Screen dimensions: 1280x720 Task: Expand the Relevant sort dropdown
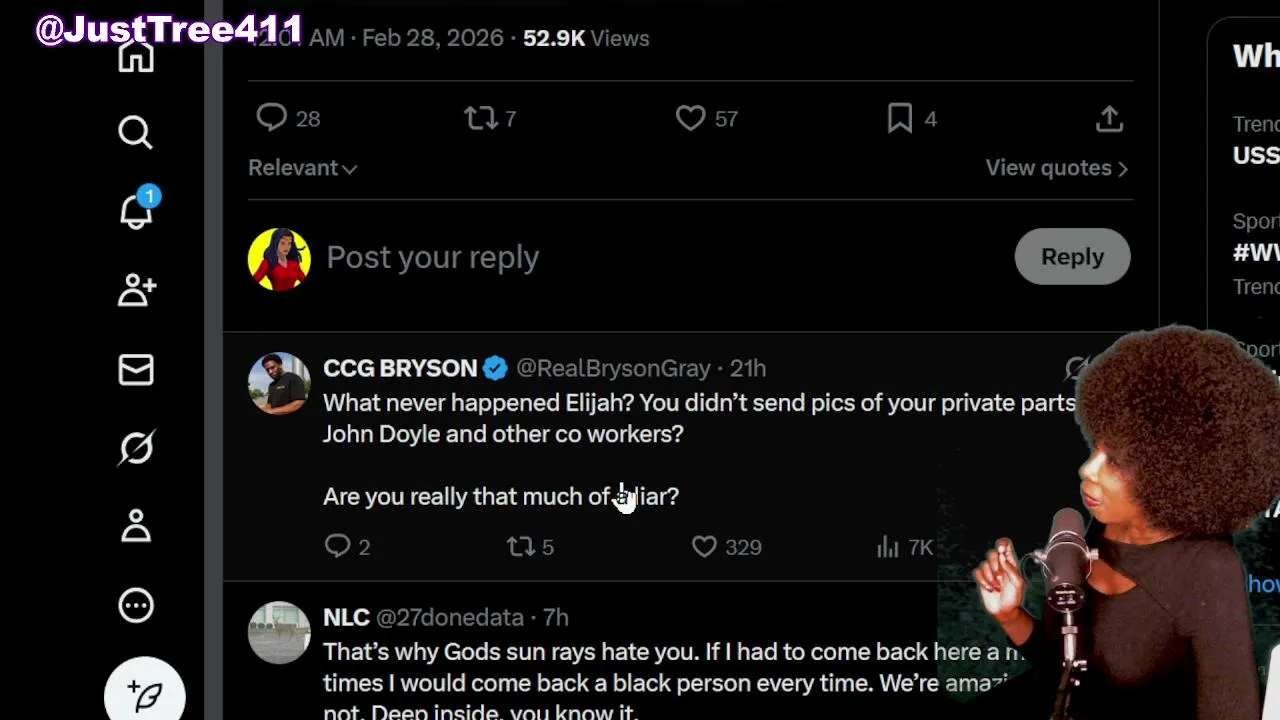(x=302, y=168)
